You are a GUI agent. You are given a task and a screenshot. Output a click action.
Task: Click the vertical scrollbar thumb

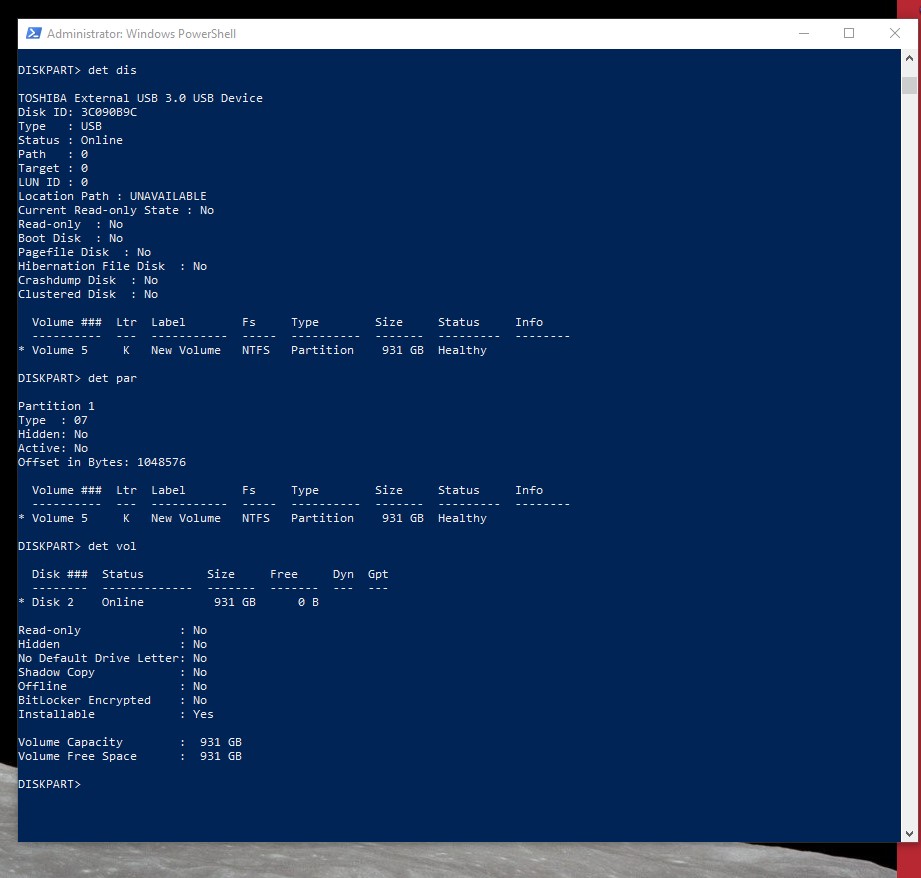coord(909,84)
